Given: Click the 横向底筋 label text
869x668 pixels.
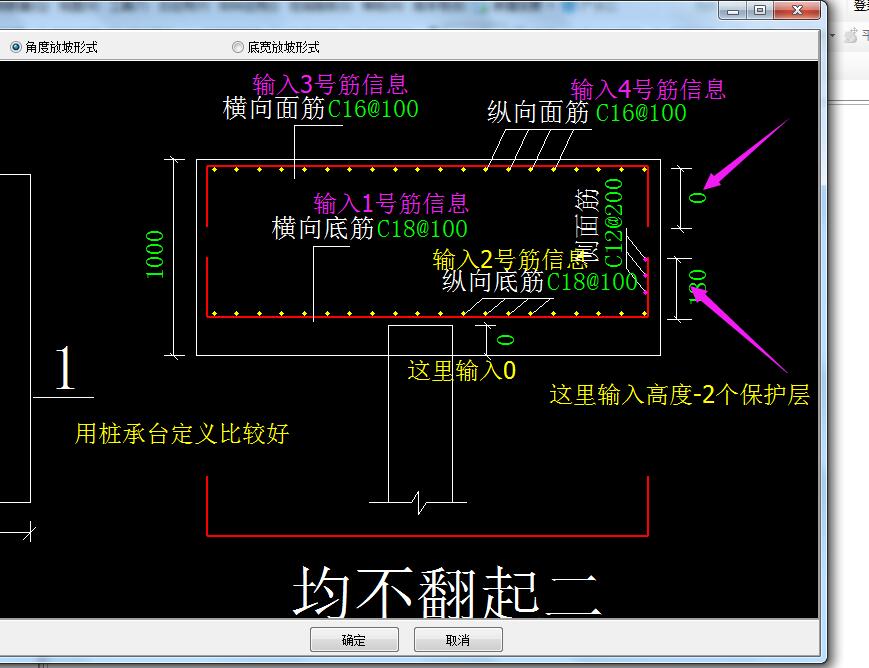Looking at the screenshot, I should click(x=323, y=228).
